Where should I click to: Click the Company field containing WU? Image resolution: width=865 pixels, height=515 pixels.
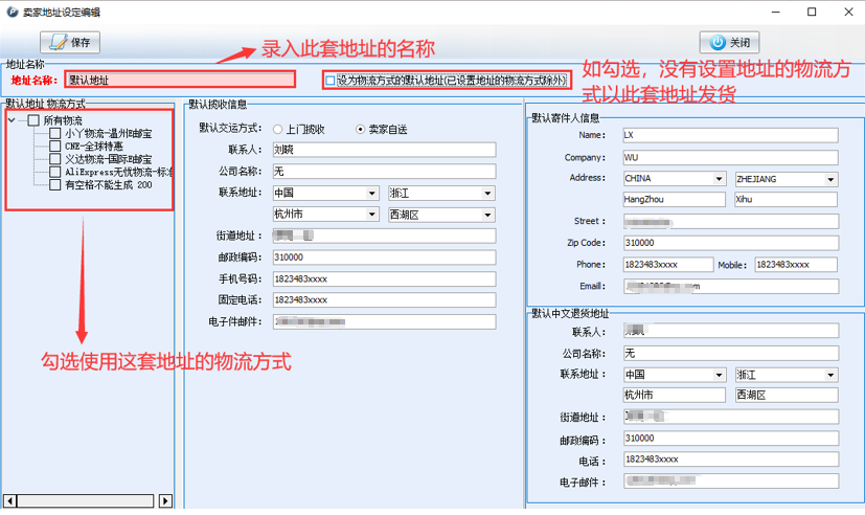[x=730, y=158]
